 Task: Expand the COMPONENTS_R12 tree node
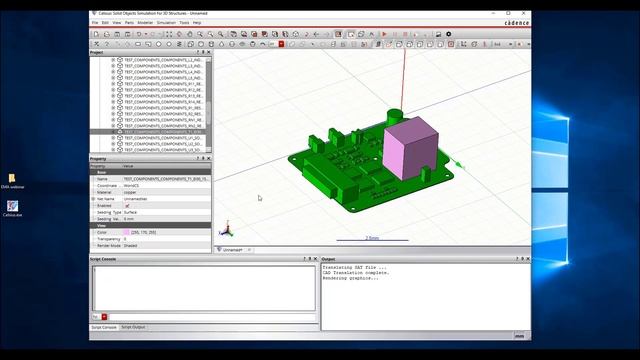113,90
